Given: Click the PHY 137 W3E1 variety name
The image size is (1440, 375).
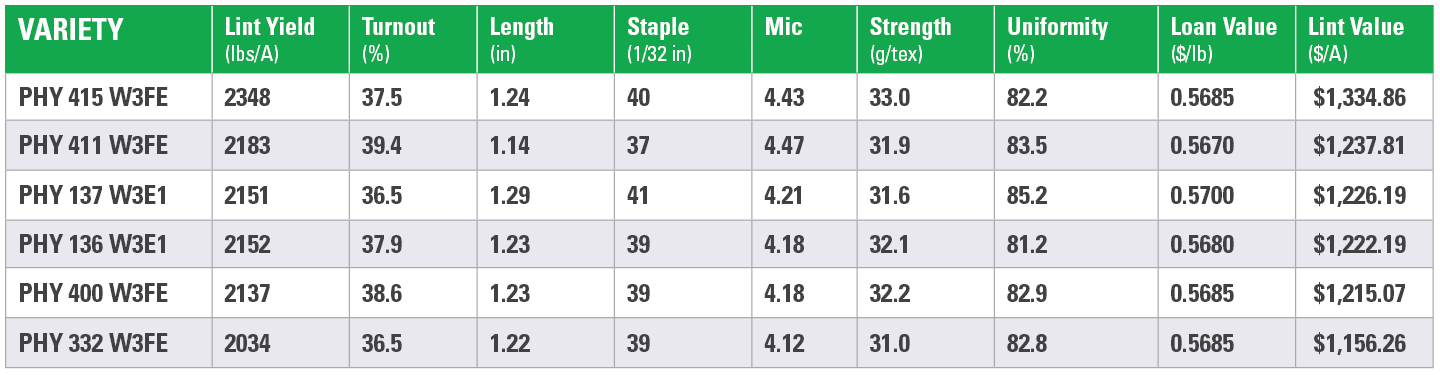Looking at the screenshot, I should pos(92,196).
